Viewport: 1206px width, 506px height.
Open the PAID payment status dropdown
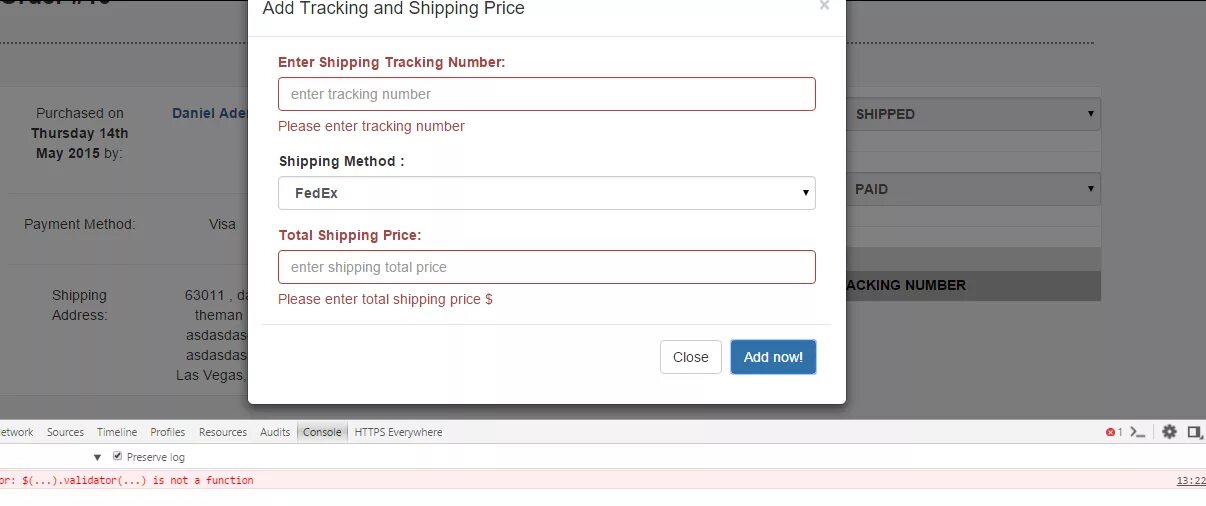[972, 189]
